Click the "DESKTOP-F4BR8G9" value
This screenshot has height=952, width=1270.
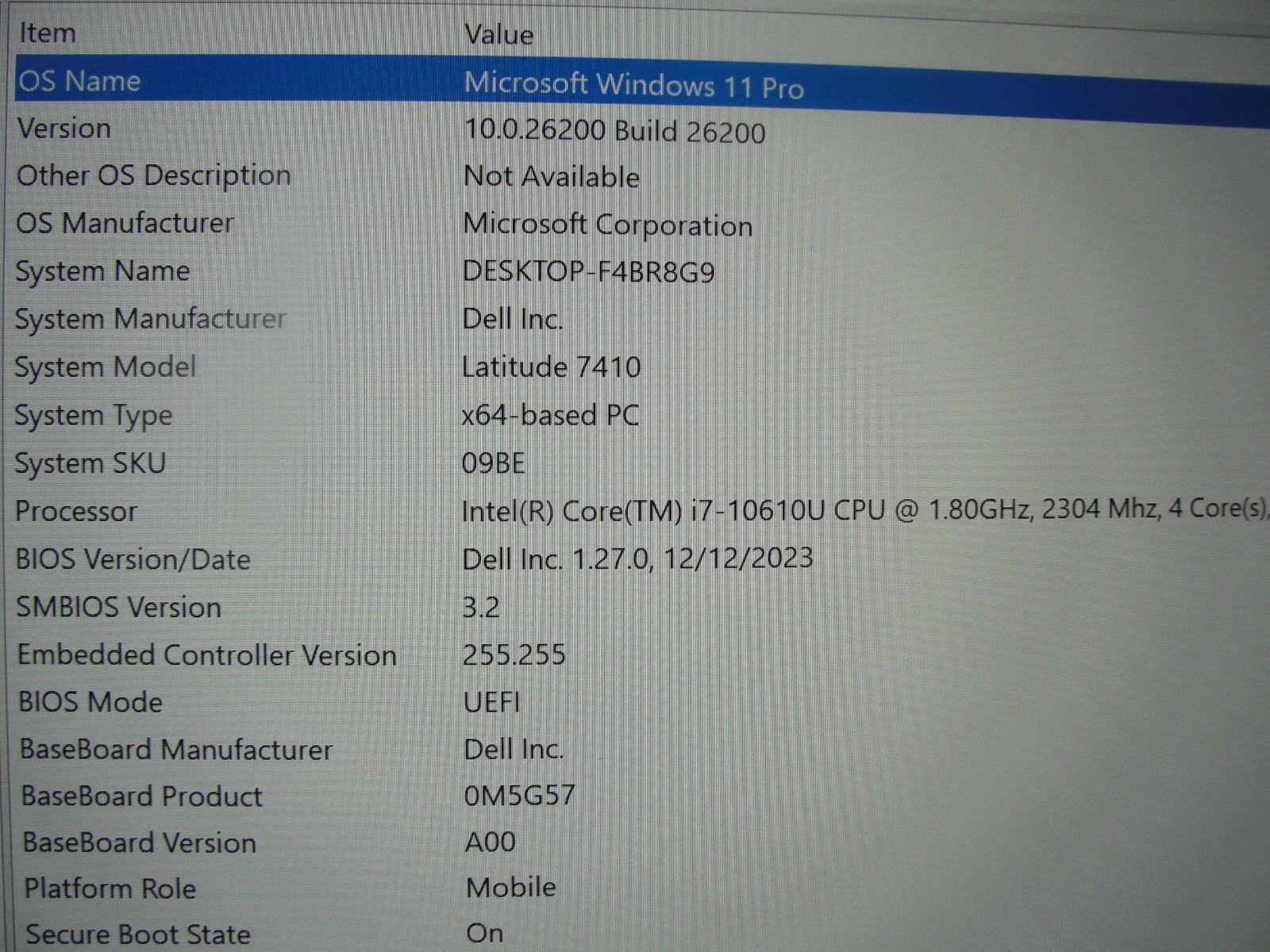(588, 272)
